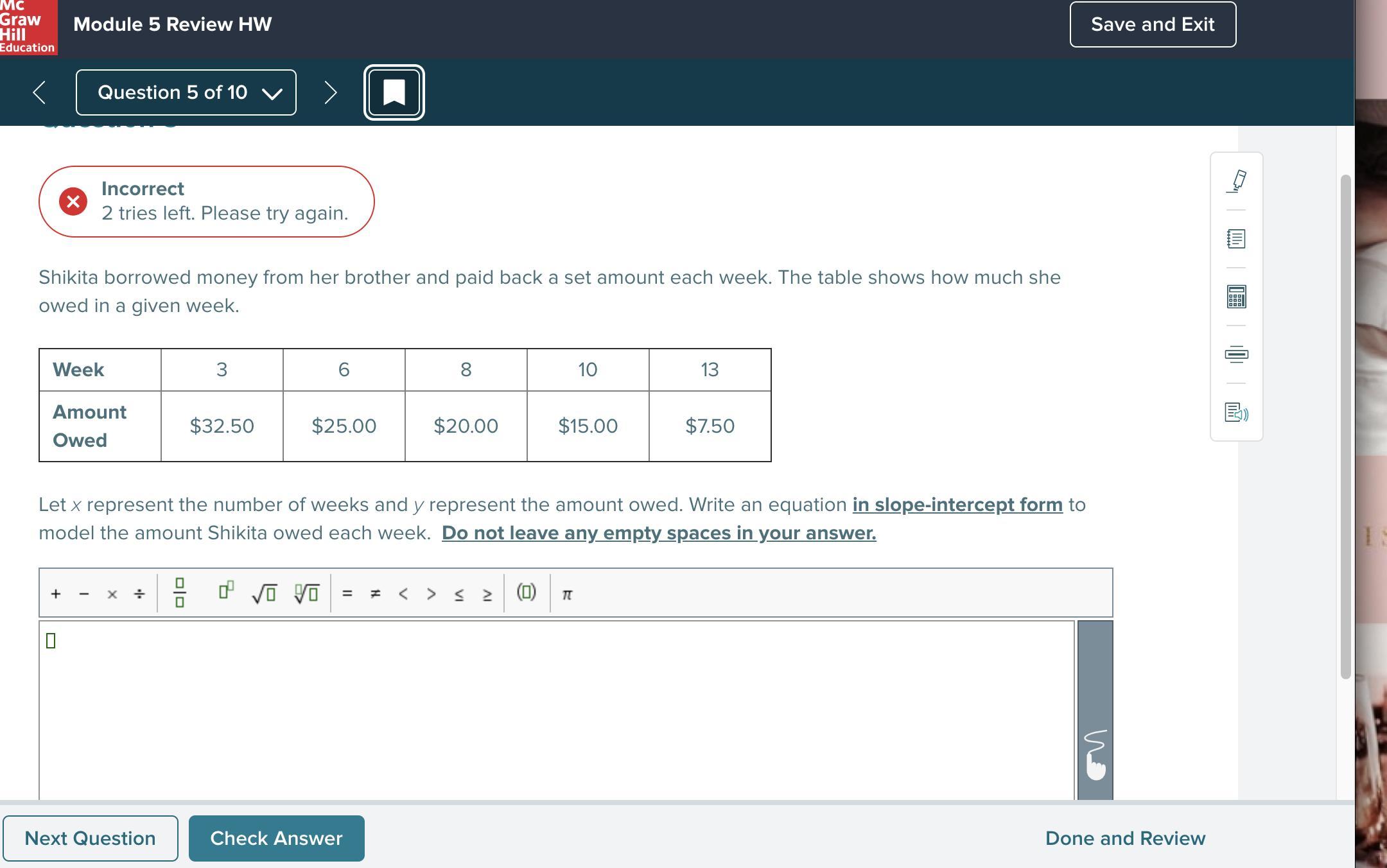The height and width of the screenshot is (868, 1387).
Task: Insert an exponent superscript template
Action: [x=226, y=590]
